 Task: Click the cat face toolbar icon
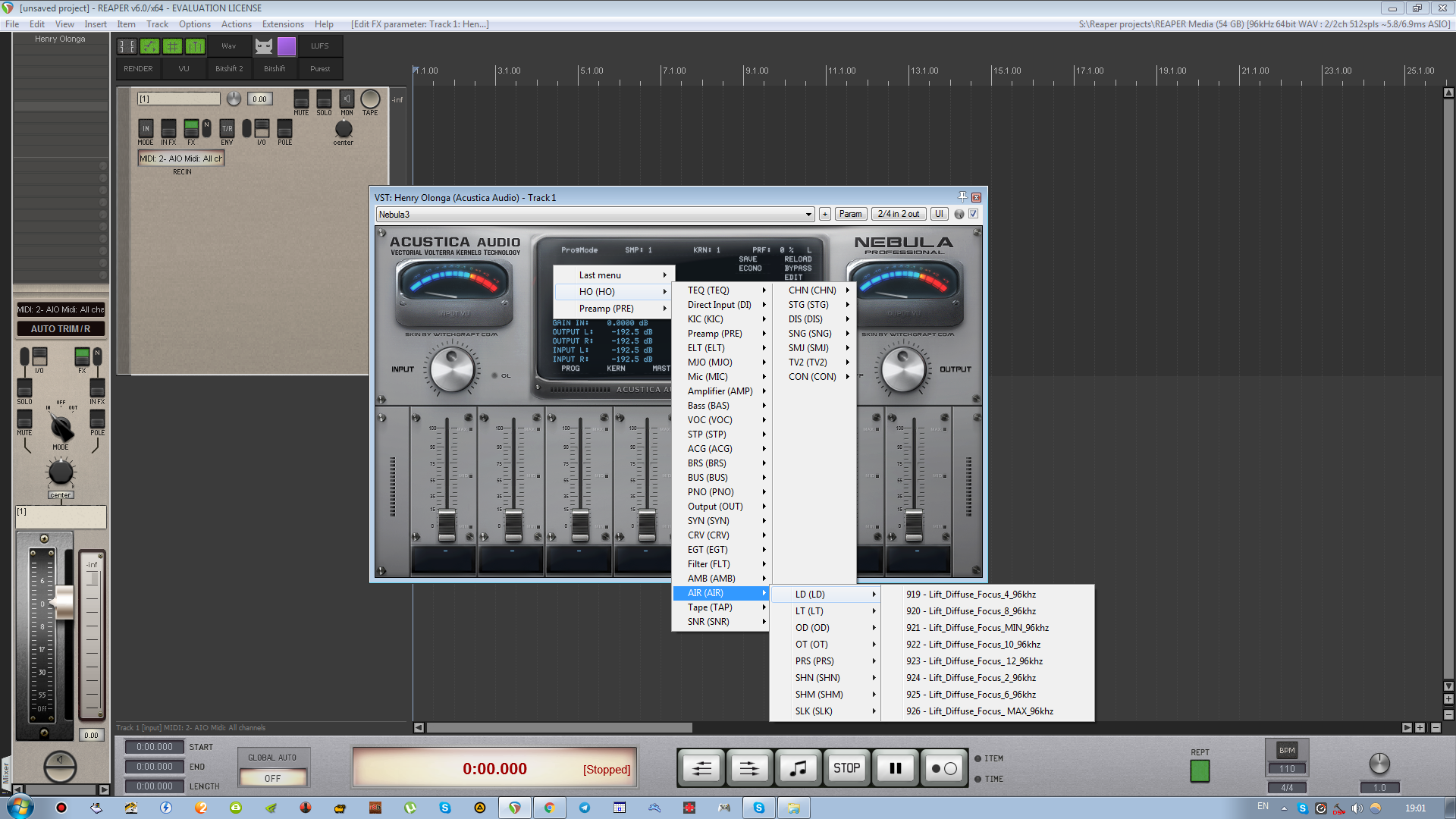point(263,46)
